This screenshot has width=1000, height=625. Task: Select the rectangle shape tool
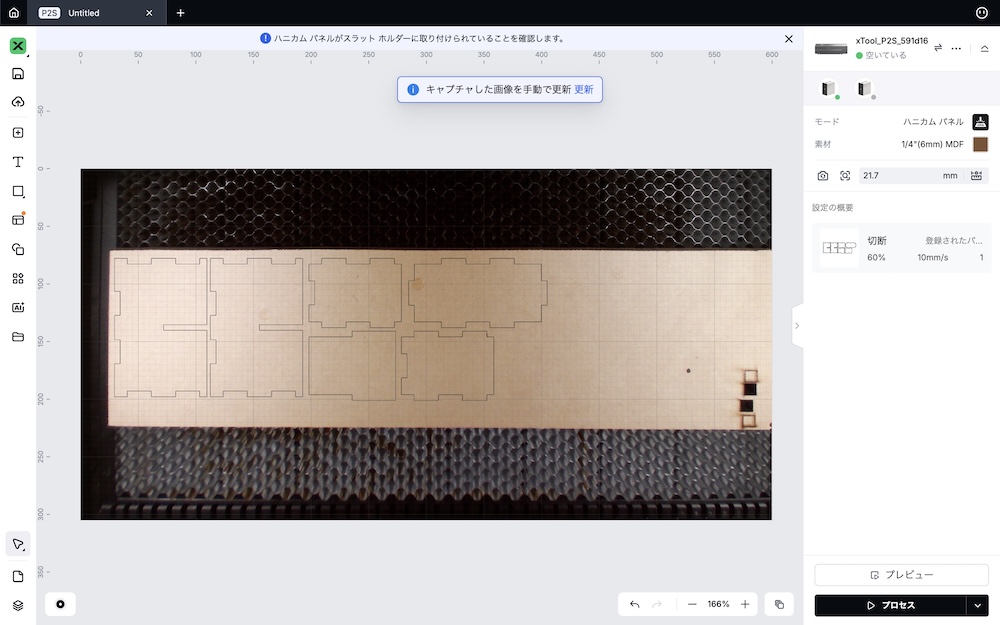(18, 191)
